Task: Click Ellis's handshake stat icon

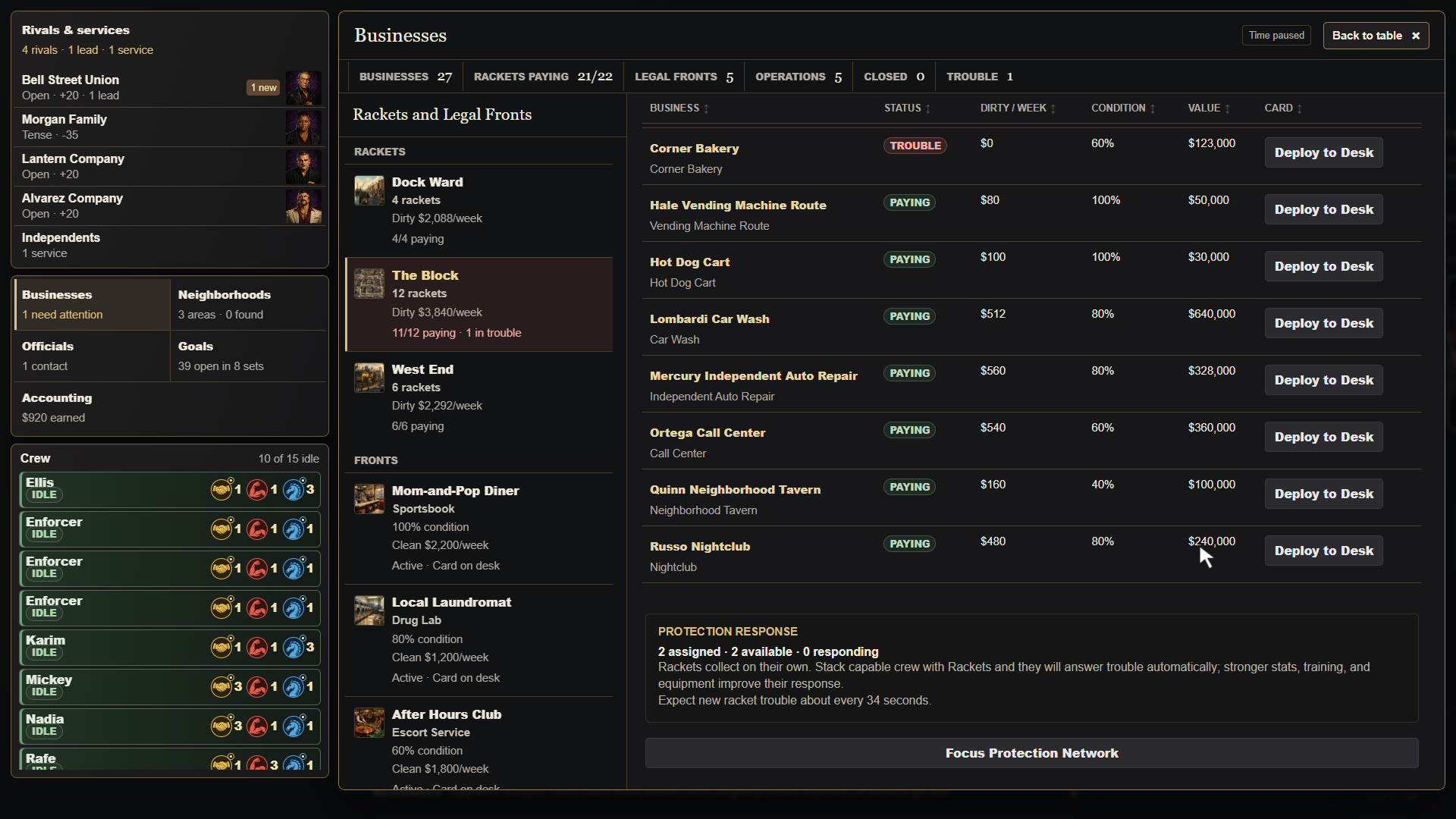Action: point(221,489)
